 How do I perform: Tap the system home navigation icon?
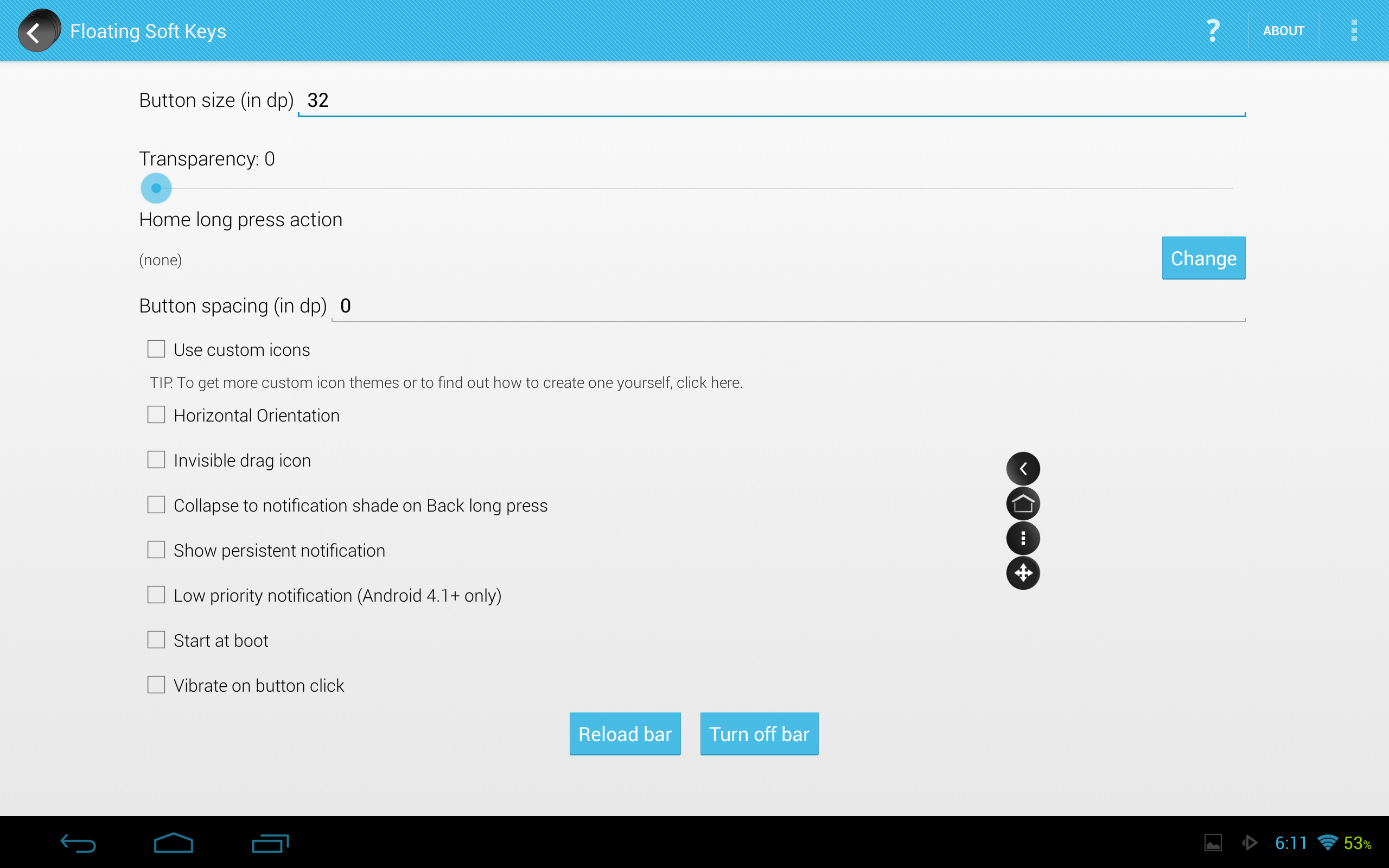(x=173, y=843)
